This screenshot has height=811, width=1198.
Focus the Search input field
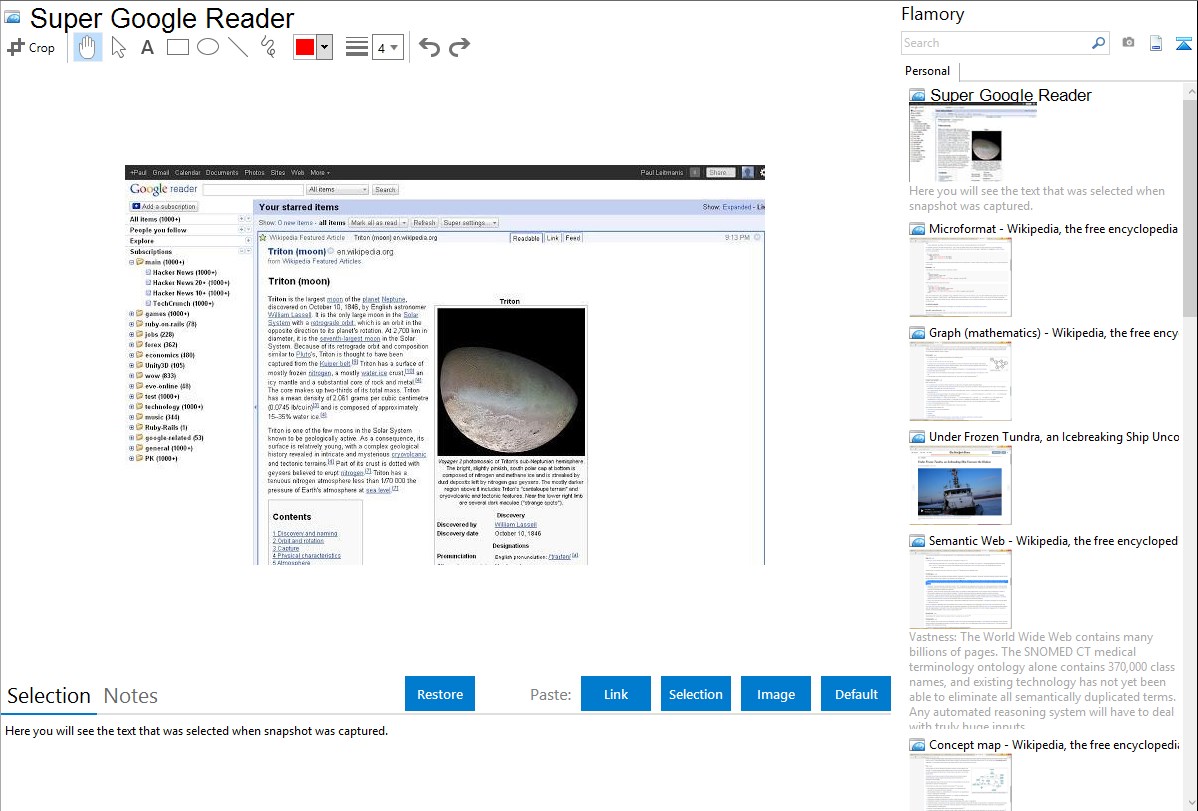click(996, 43)
